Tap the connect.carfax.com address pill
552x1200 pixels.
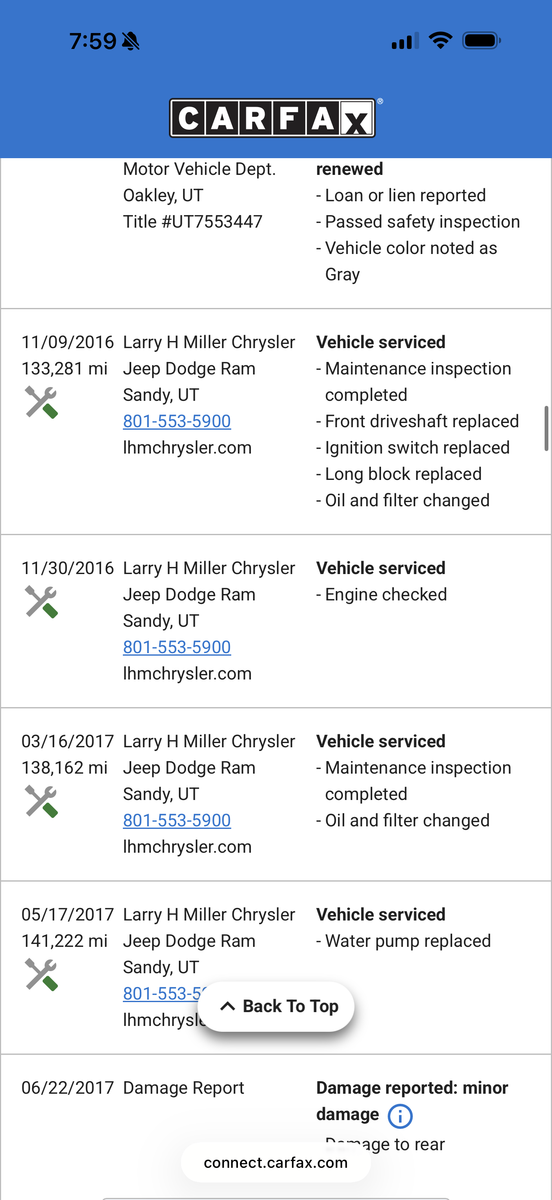(275, 1162)
